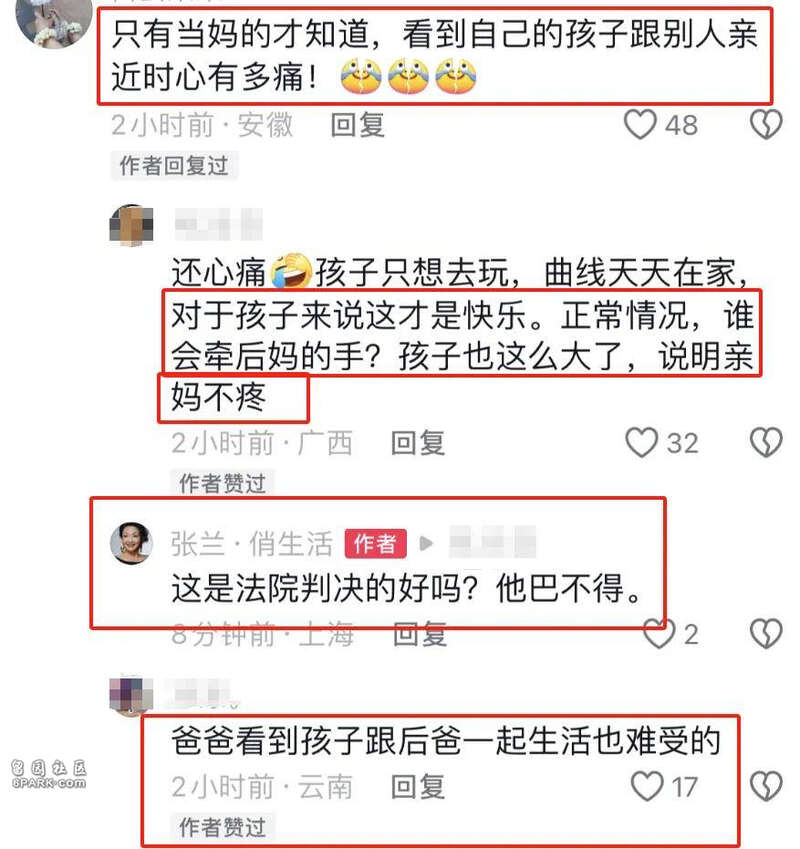Dislike the Shanghai author reply
The width and height of the screenshot is (800, 849).
[x=766, y=634]
